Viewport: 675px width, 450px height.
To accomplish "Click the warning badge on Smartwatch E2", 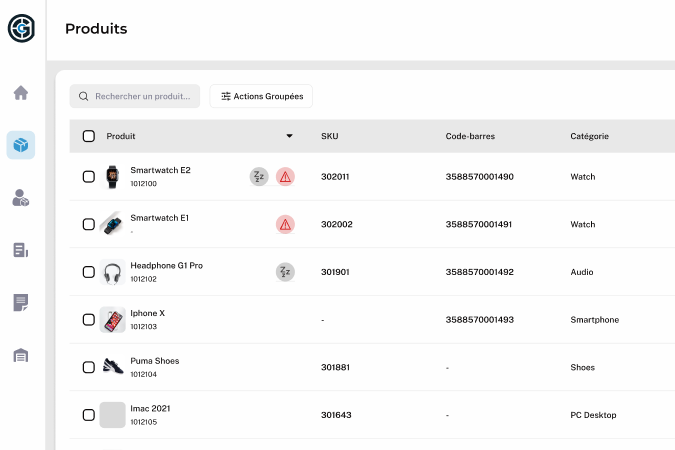I will tap(285, 177).
